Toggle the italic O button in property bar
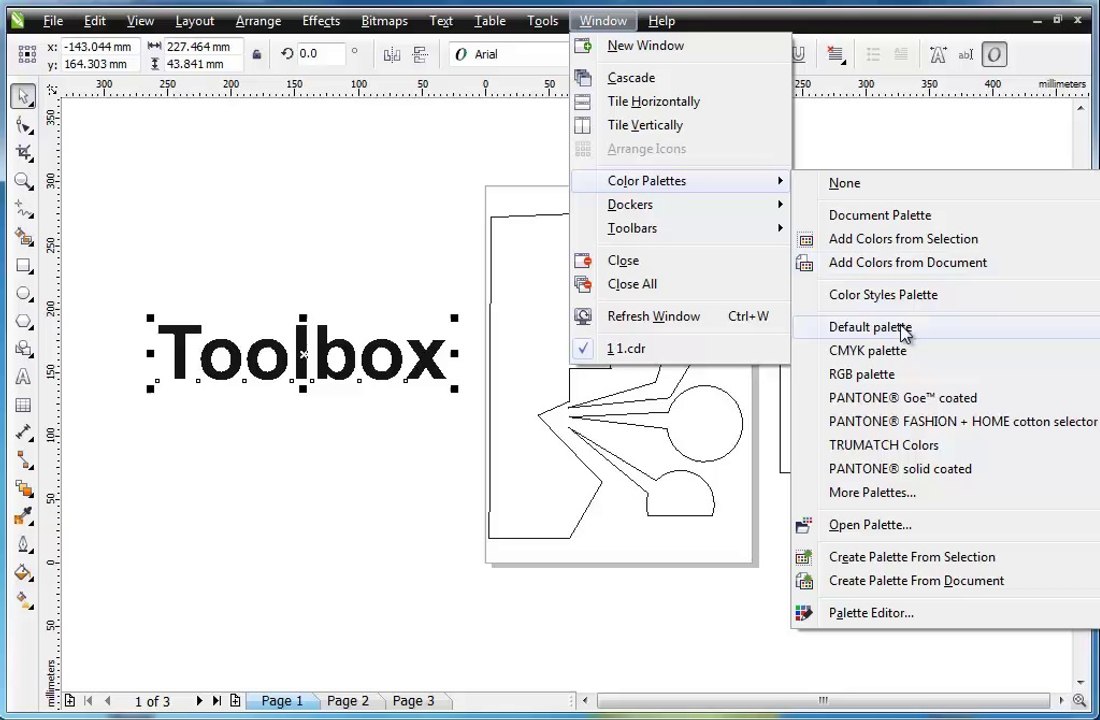The image size is (1100, 720). click(x=994, y=55)
